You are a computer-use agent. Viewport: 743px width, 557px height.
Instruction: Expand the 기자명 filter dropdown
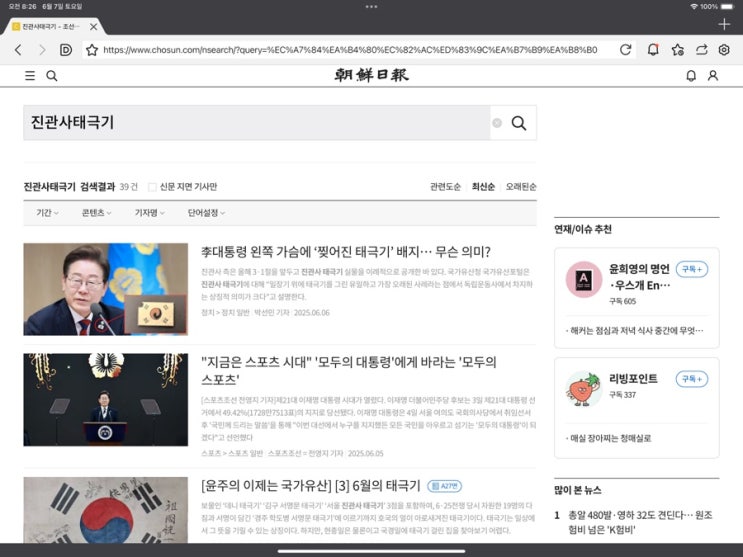click(x=150, y=213)
